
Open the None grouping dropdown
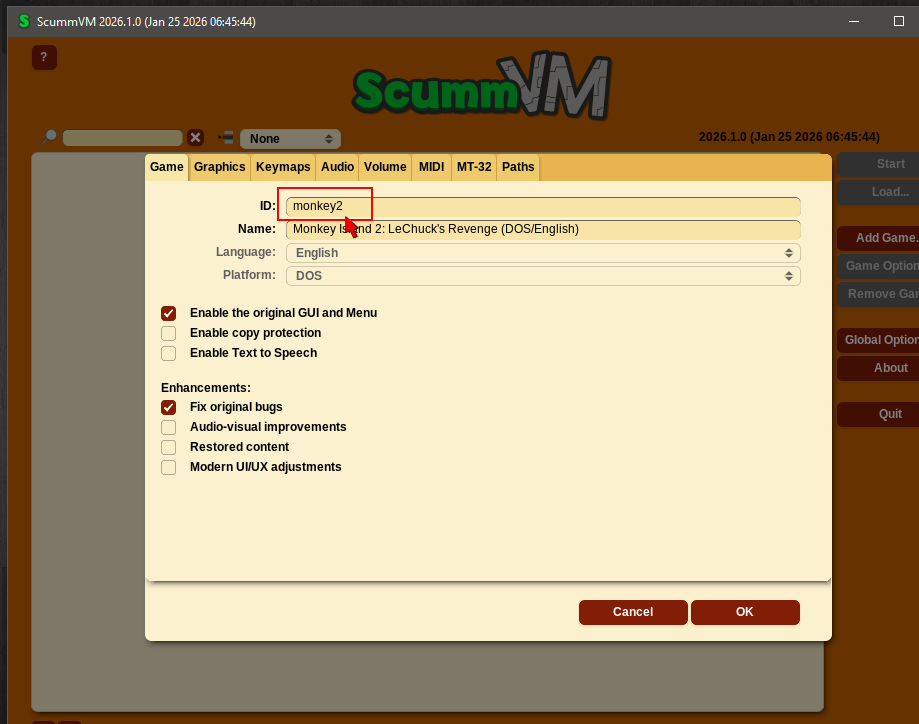(x=290, y=139)
